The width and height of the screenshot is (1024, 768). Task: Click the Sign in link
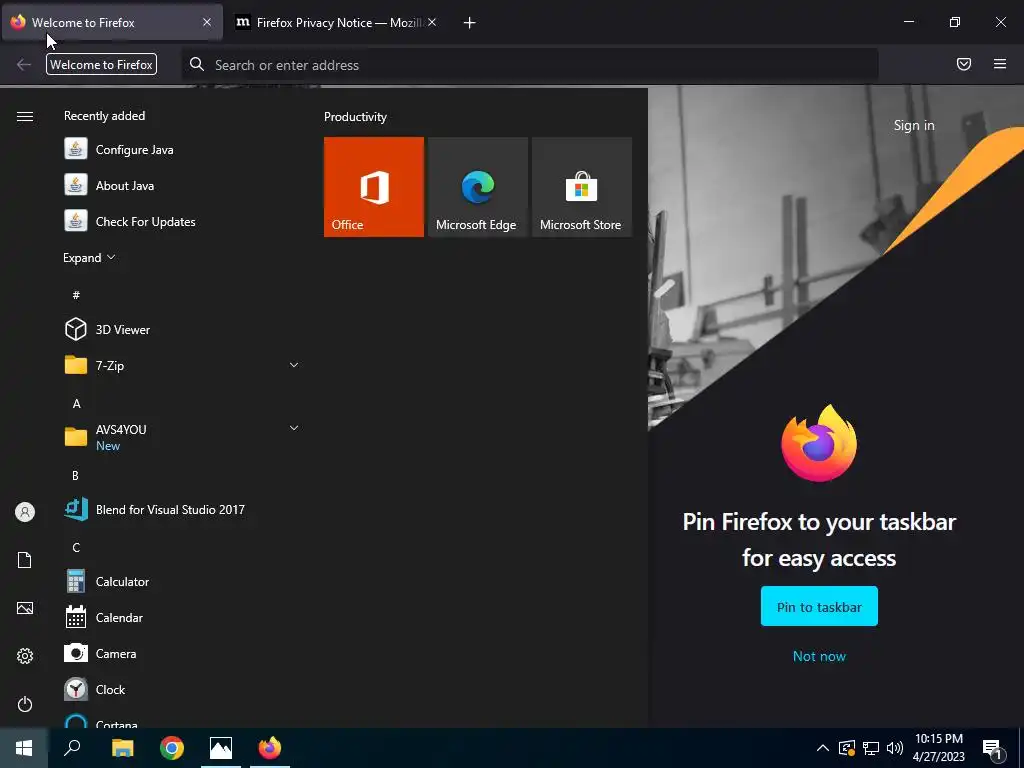click(914, 125)
